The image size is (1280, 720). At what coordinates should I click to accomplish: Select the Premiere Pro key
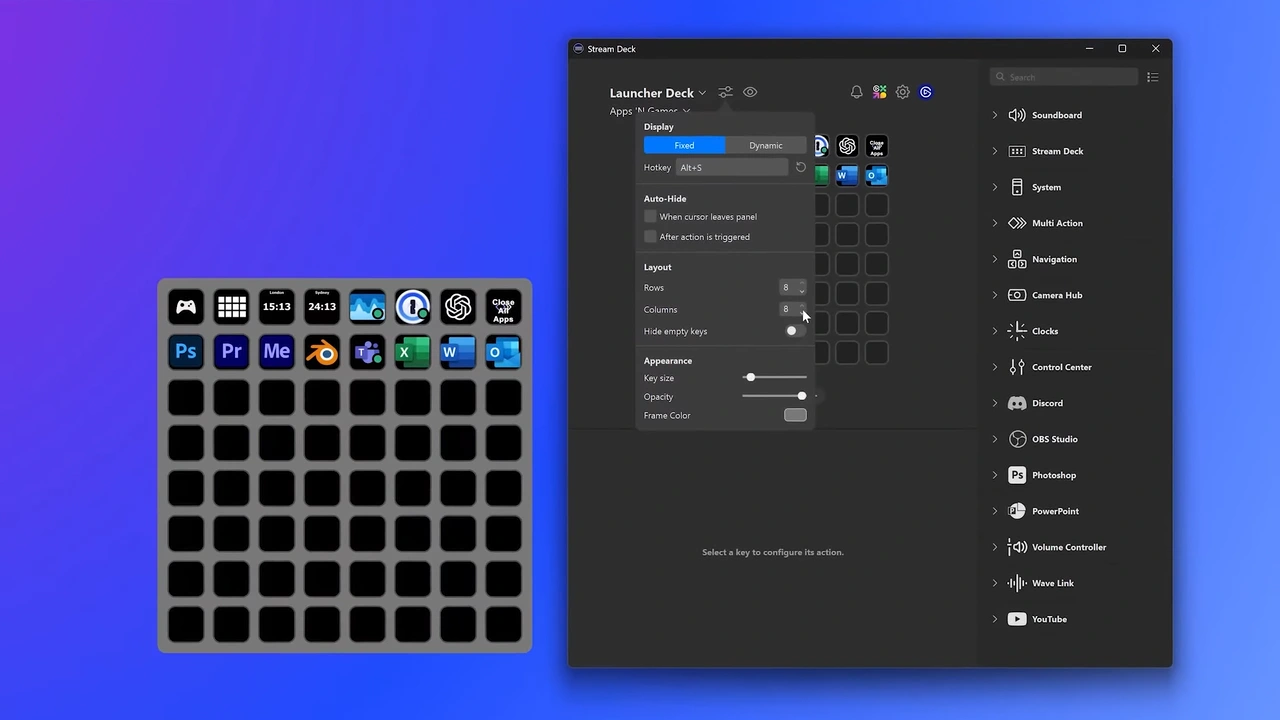pos(231,352)
